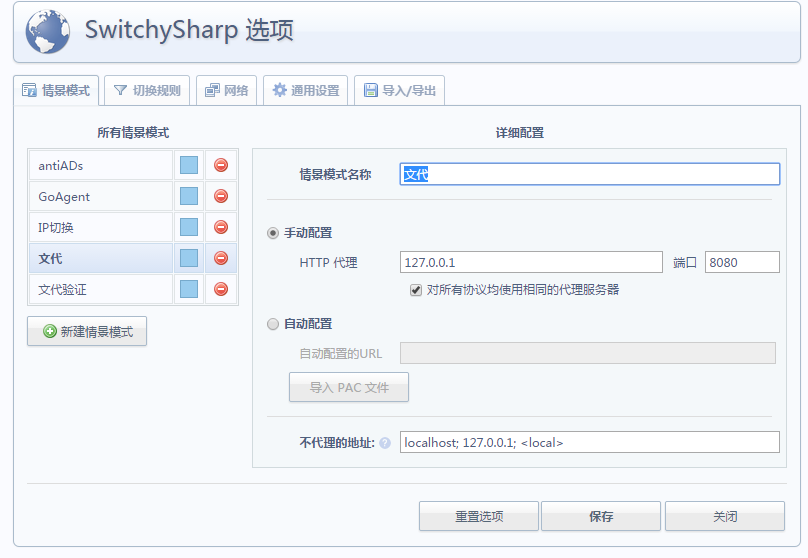Select the 文代验证 profile row
This screenshot has height=558, width=808.
click(101, 289)
